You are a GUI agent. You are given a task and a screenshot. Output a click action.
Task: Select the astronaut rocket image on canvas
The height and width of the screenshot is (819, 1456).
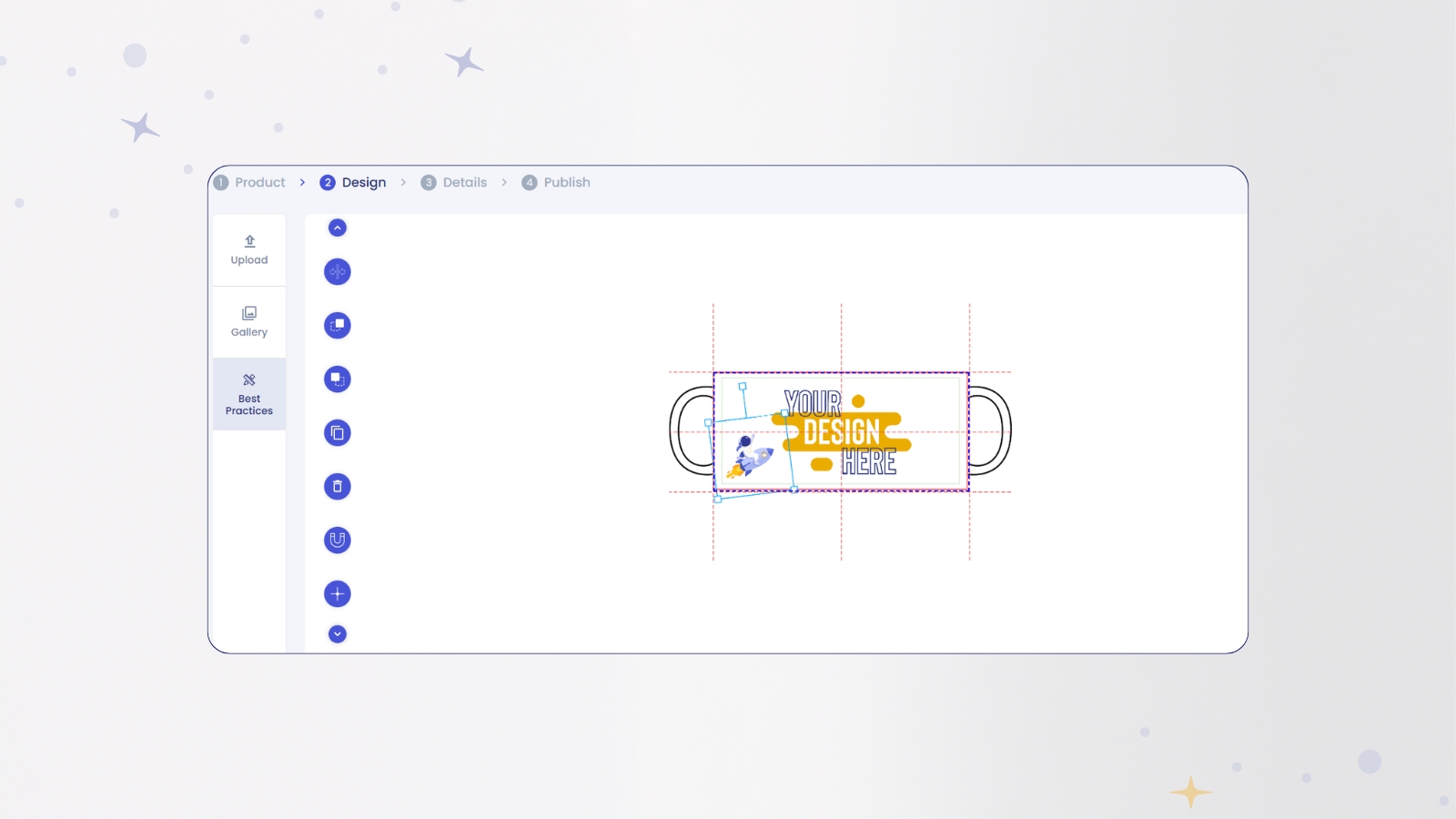[x=751, y=456]
